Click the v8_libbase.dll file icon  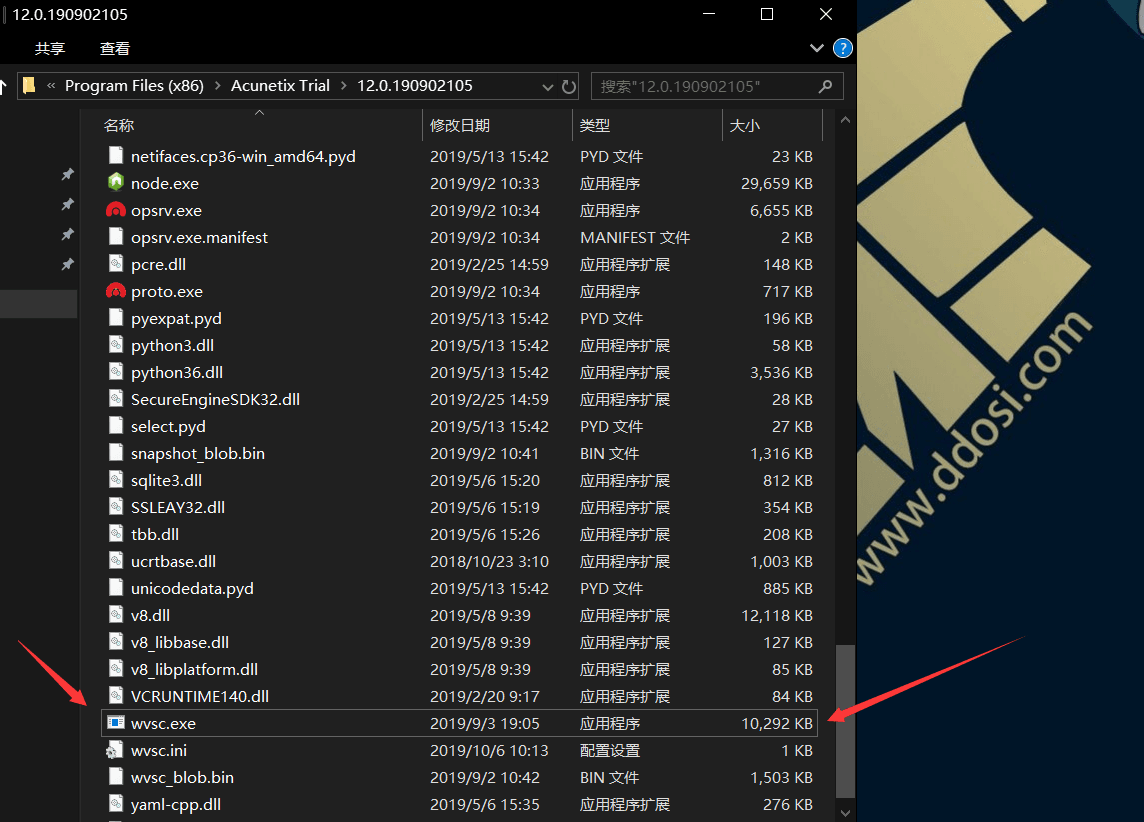pos(115,641)
